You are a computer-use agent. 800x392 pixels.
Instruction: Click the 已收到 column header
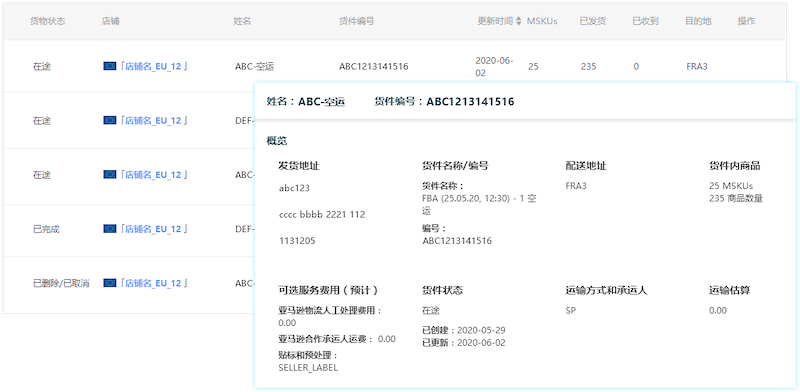(x=645, y=21)
